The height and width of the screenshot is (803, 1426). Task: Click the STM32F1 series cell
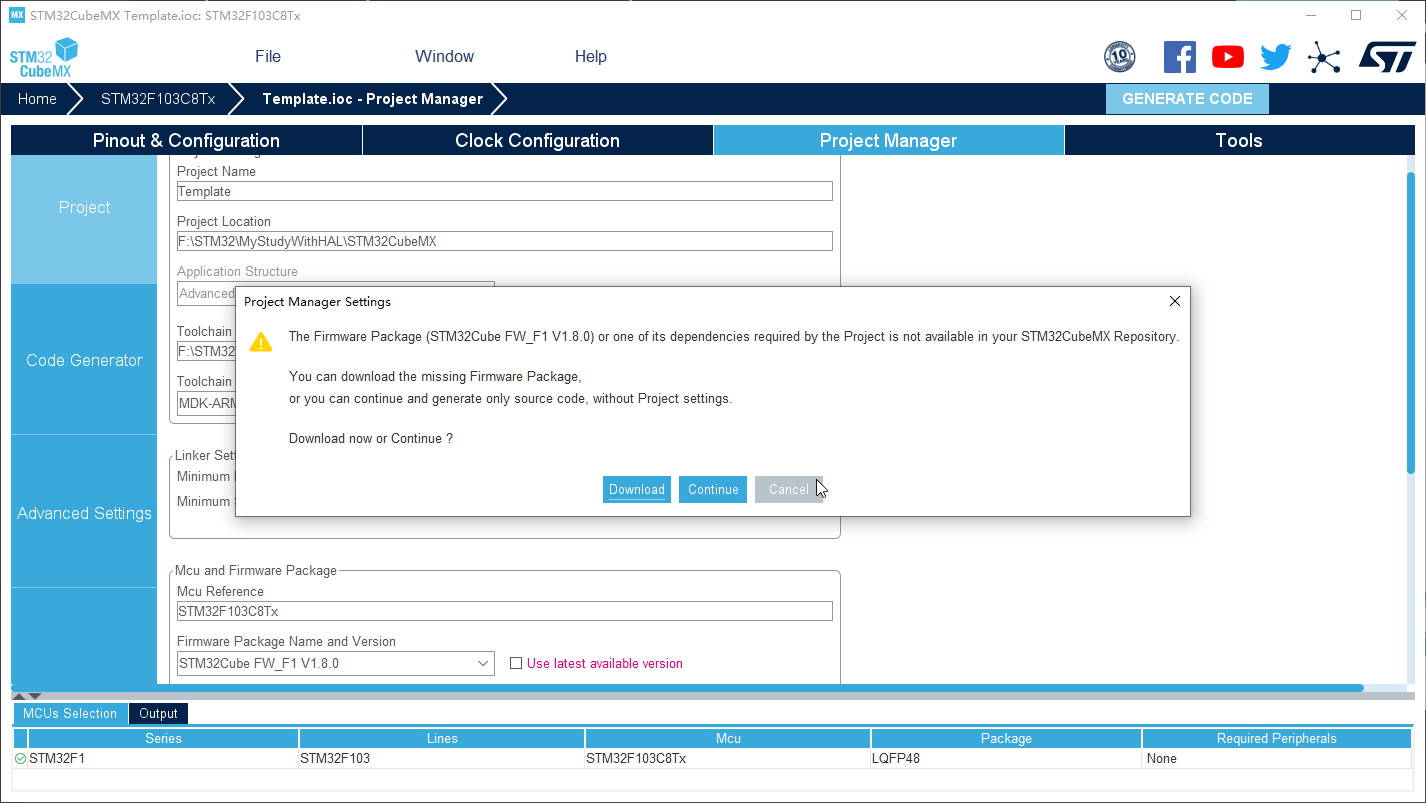(x=163, y=759)
